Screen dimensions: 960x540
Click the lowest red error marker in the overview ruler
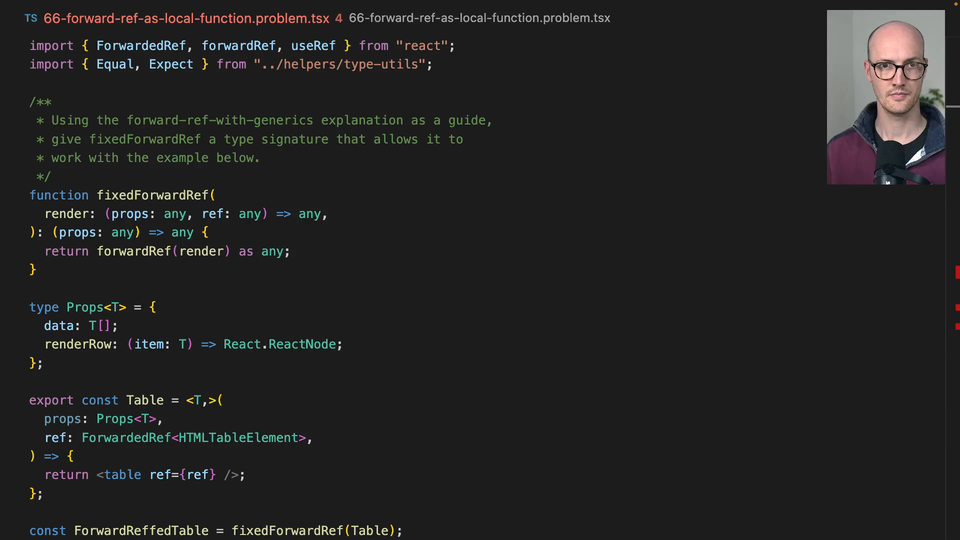[957, 326]
